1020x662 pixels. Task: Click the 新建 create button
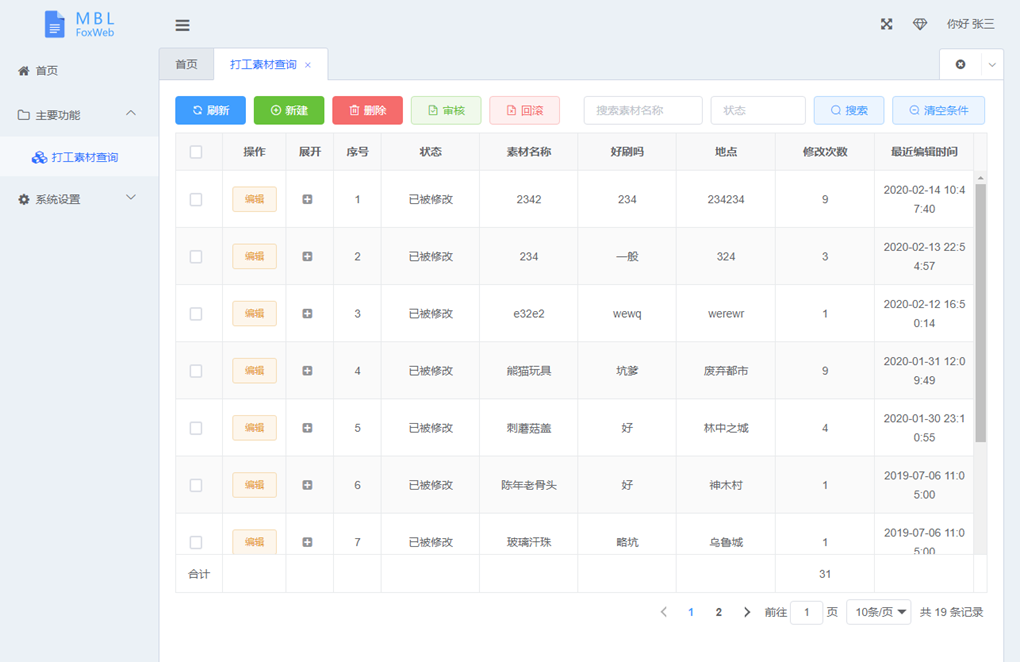(x=289, y=111)
